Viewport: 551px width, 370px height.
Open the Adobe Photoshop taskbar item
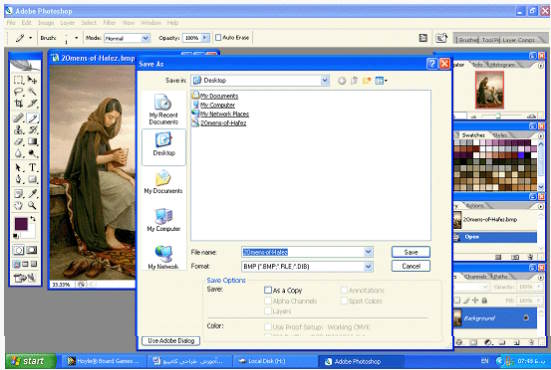coord(360,361)
